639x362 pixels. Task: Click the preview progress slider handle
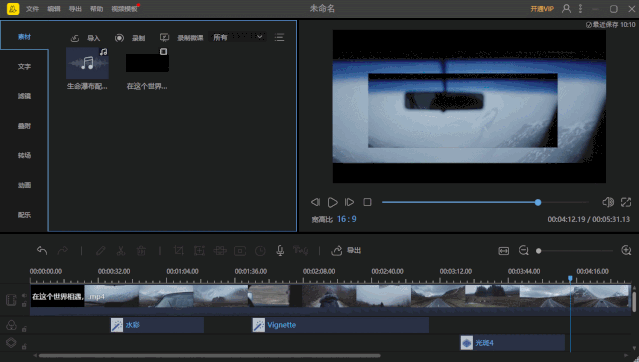click(538, 202)
